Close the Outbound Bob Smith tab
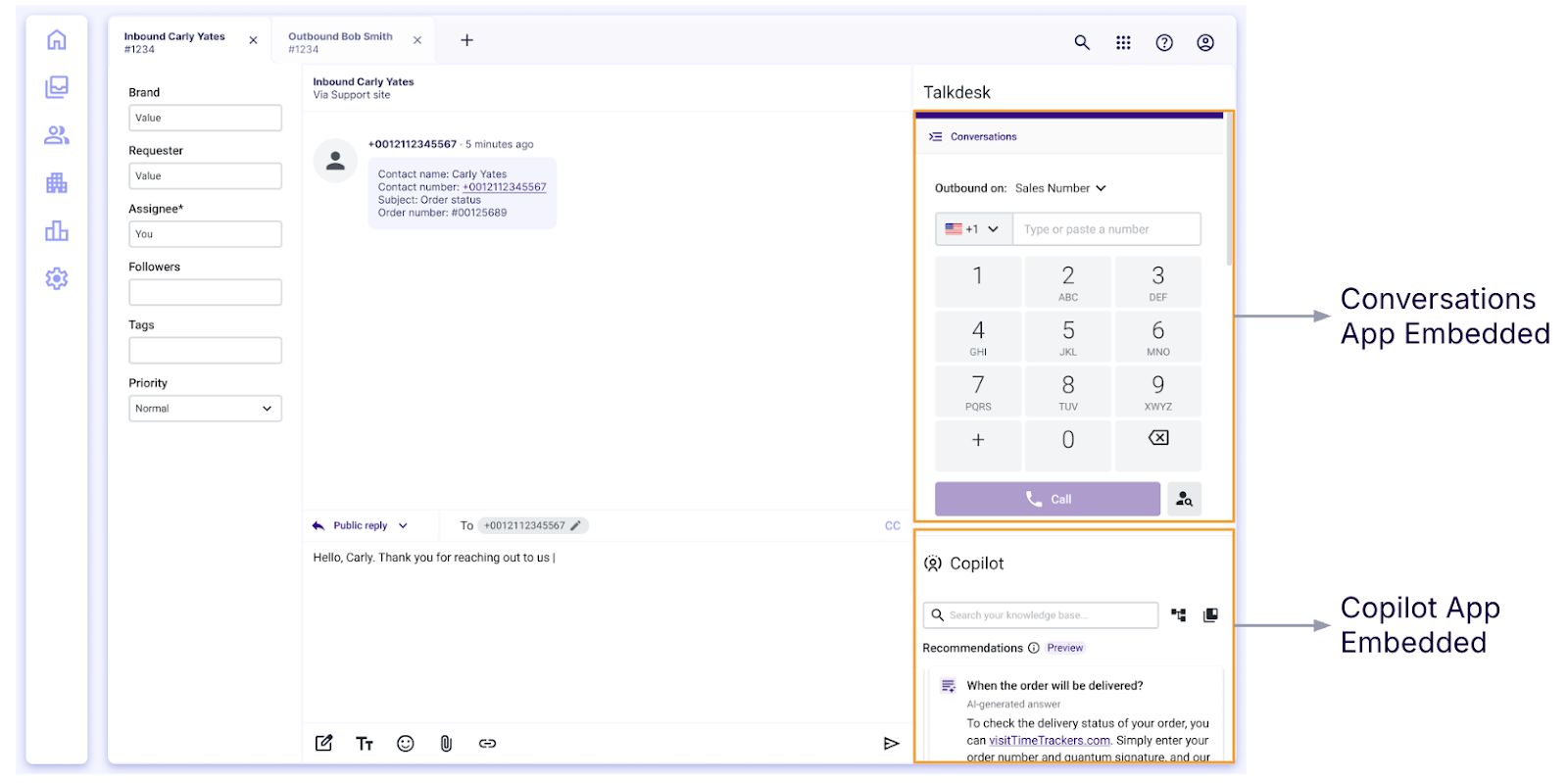1568x783 pixels. tap(417, 40)
